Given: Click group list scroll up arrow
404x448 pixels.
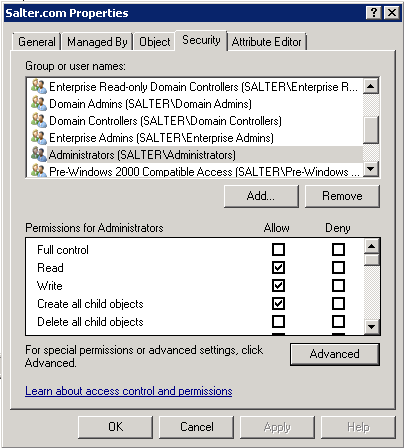Looking at the screenshot, I should pos(371,87).
